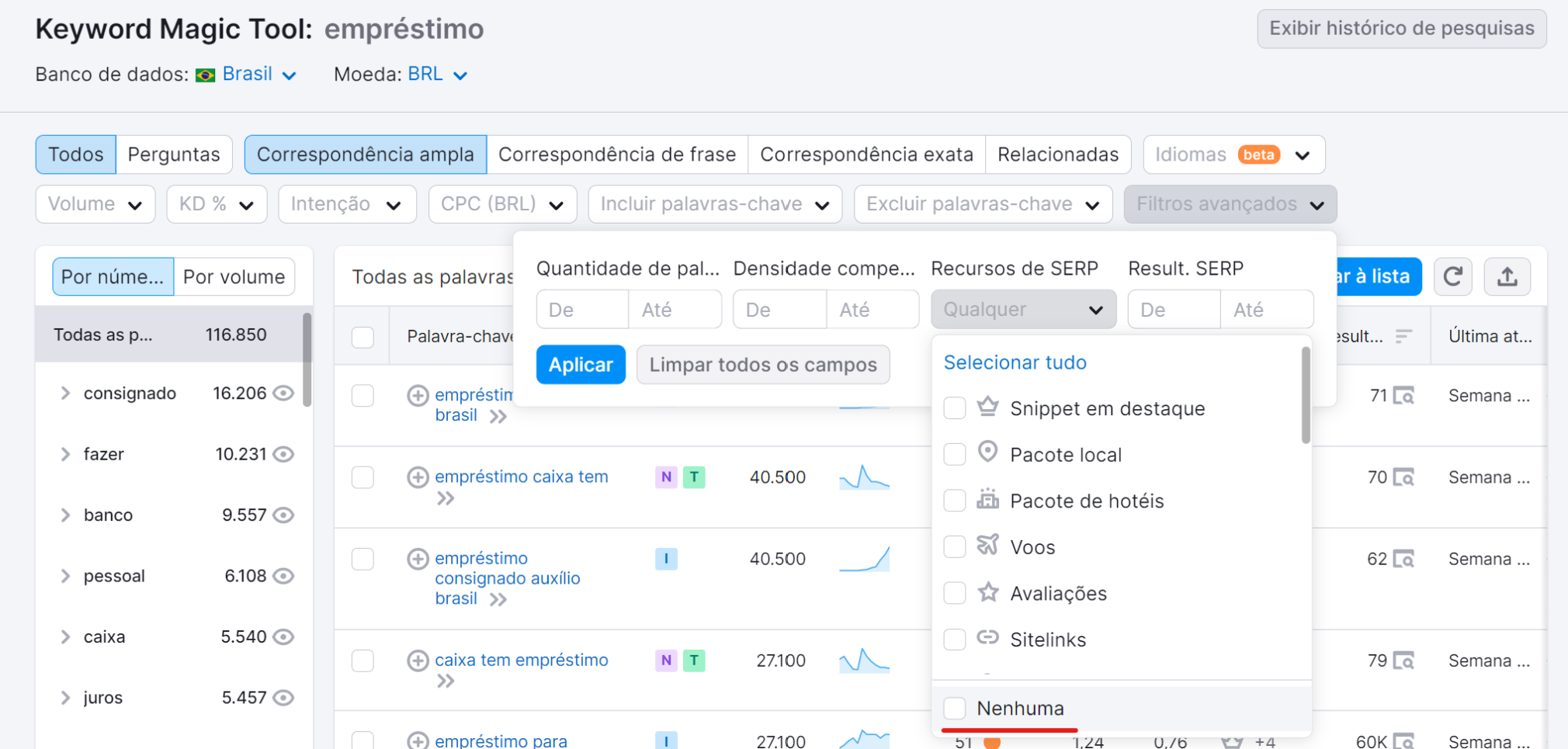Open SERP view icon for result 71
The height and width of the screenshot is (749, 1568).
1403,396
